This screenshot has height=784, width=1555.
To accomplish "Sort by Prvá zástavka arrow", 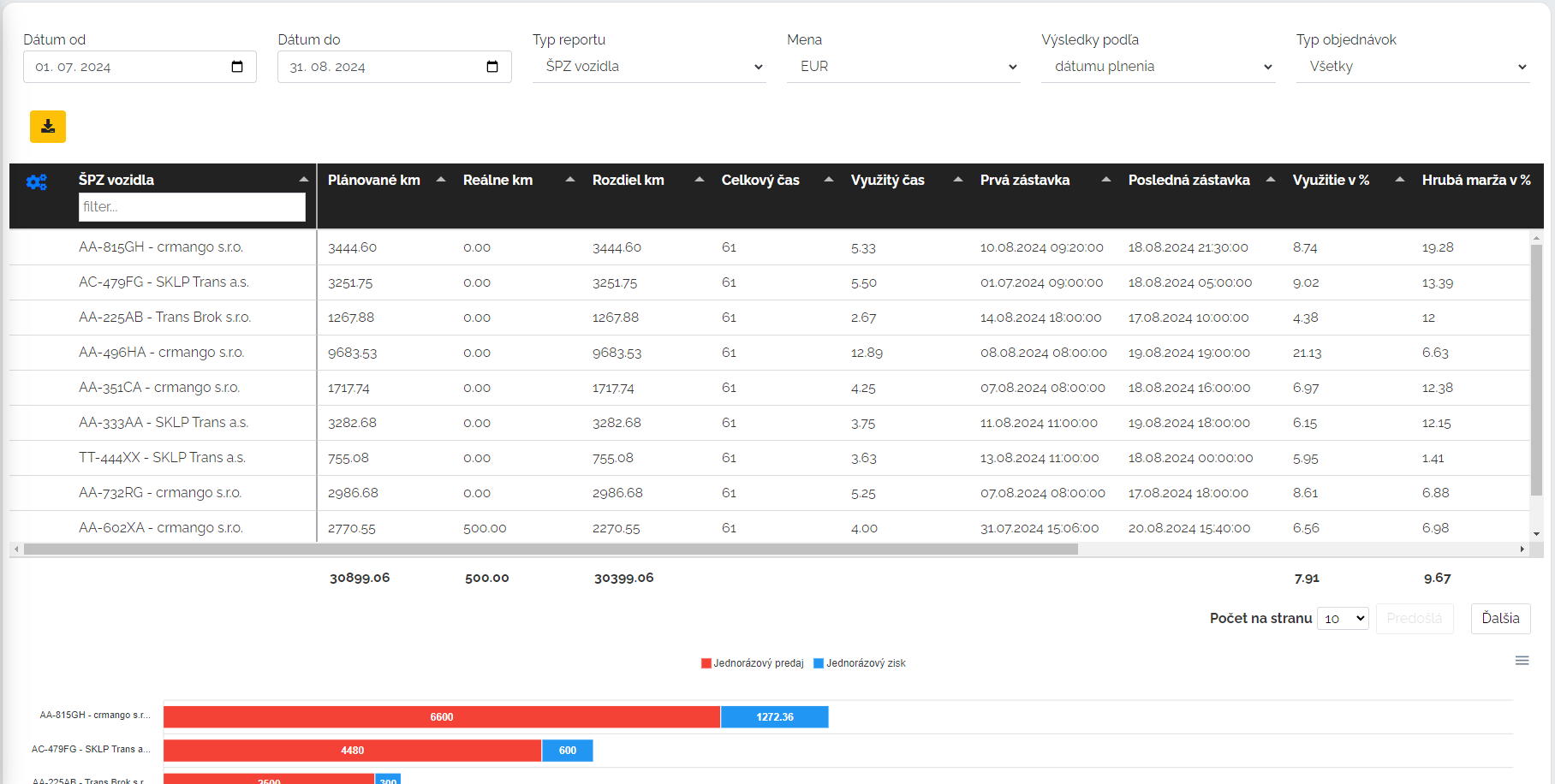I will pos(1106,180).
